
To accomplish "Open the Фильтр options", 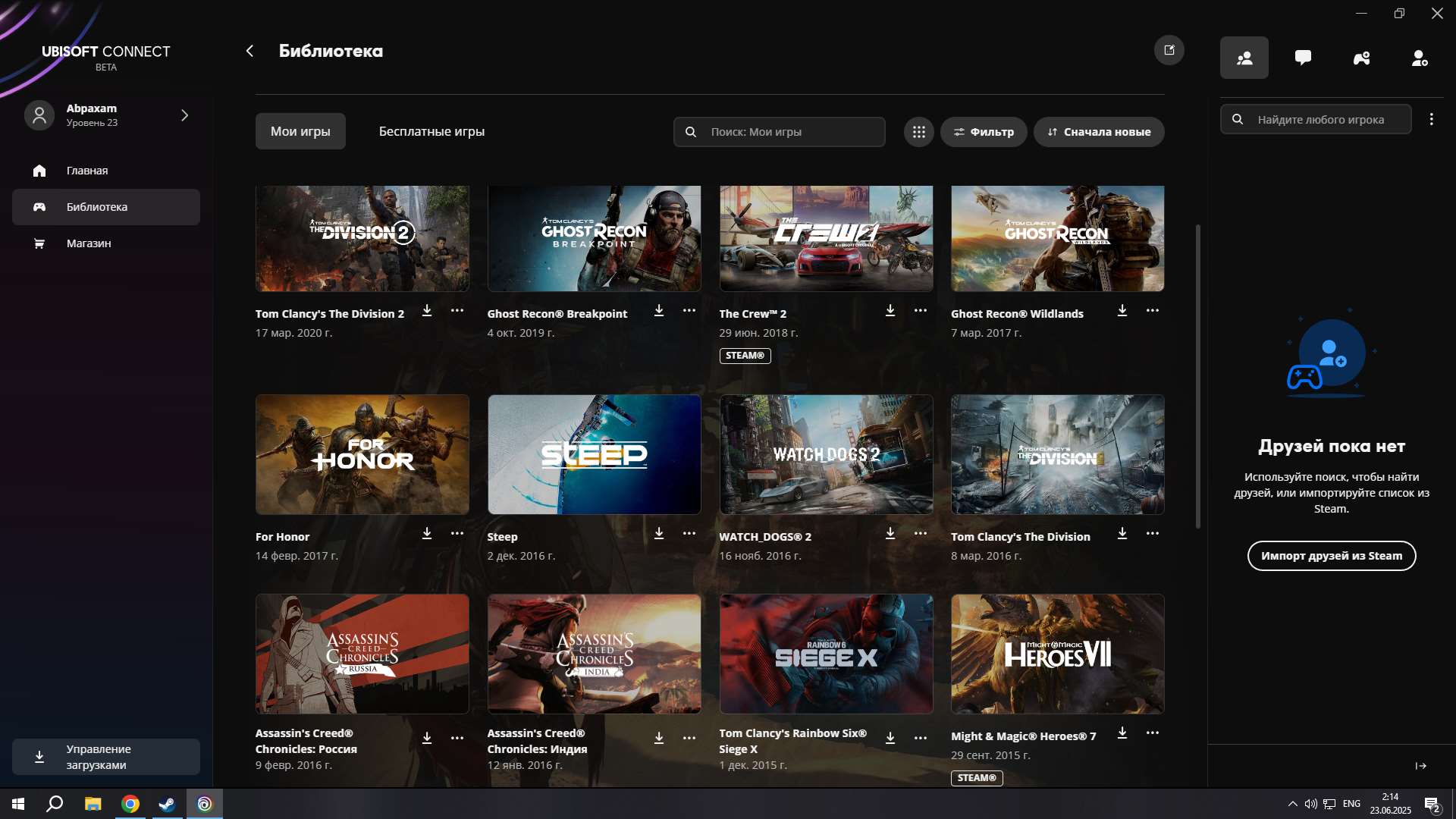I will coord(984,131).
